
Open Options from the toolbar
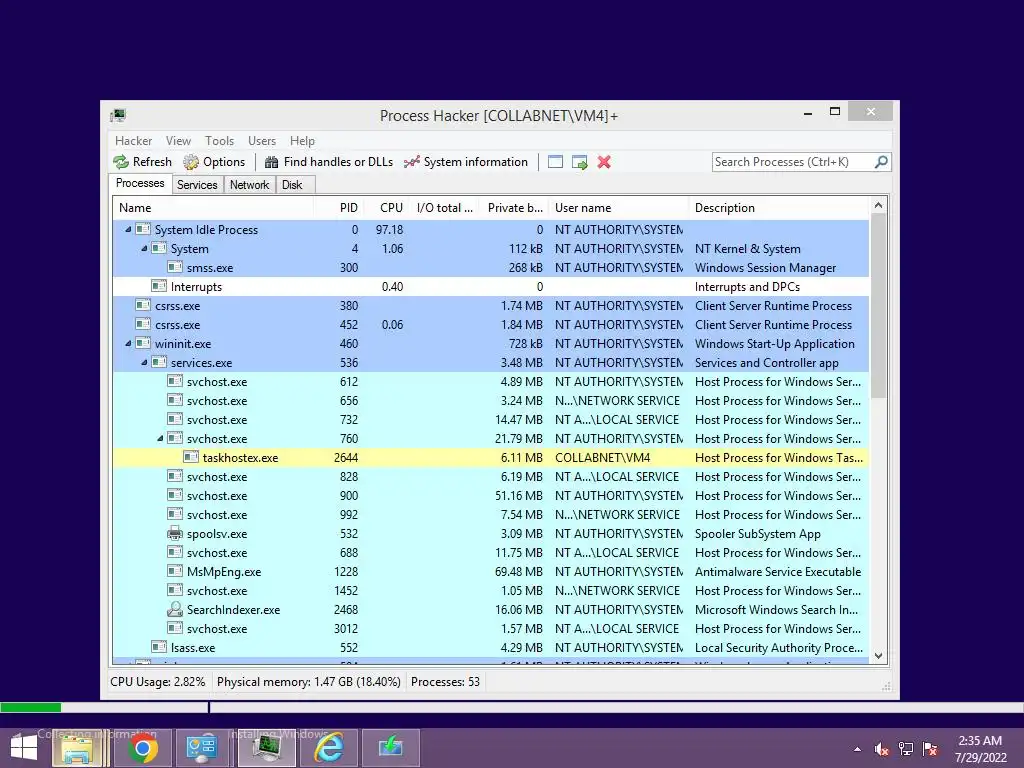[214, 162]
